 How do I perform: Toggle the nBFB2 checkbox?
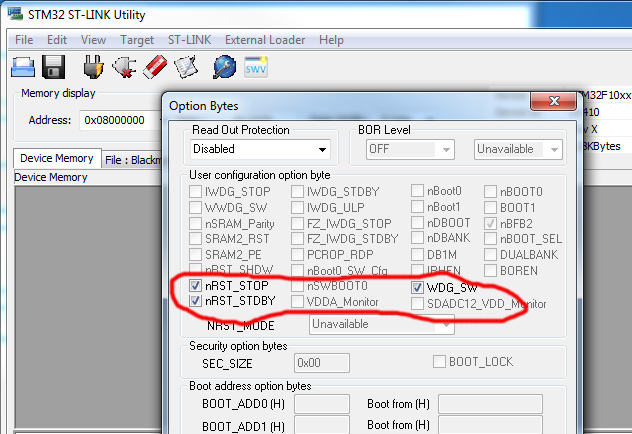click(490, 223)
